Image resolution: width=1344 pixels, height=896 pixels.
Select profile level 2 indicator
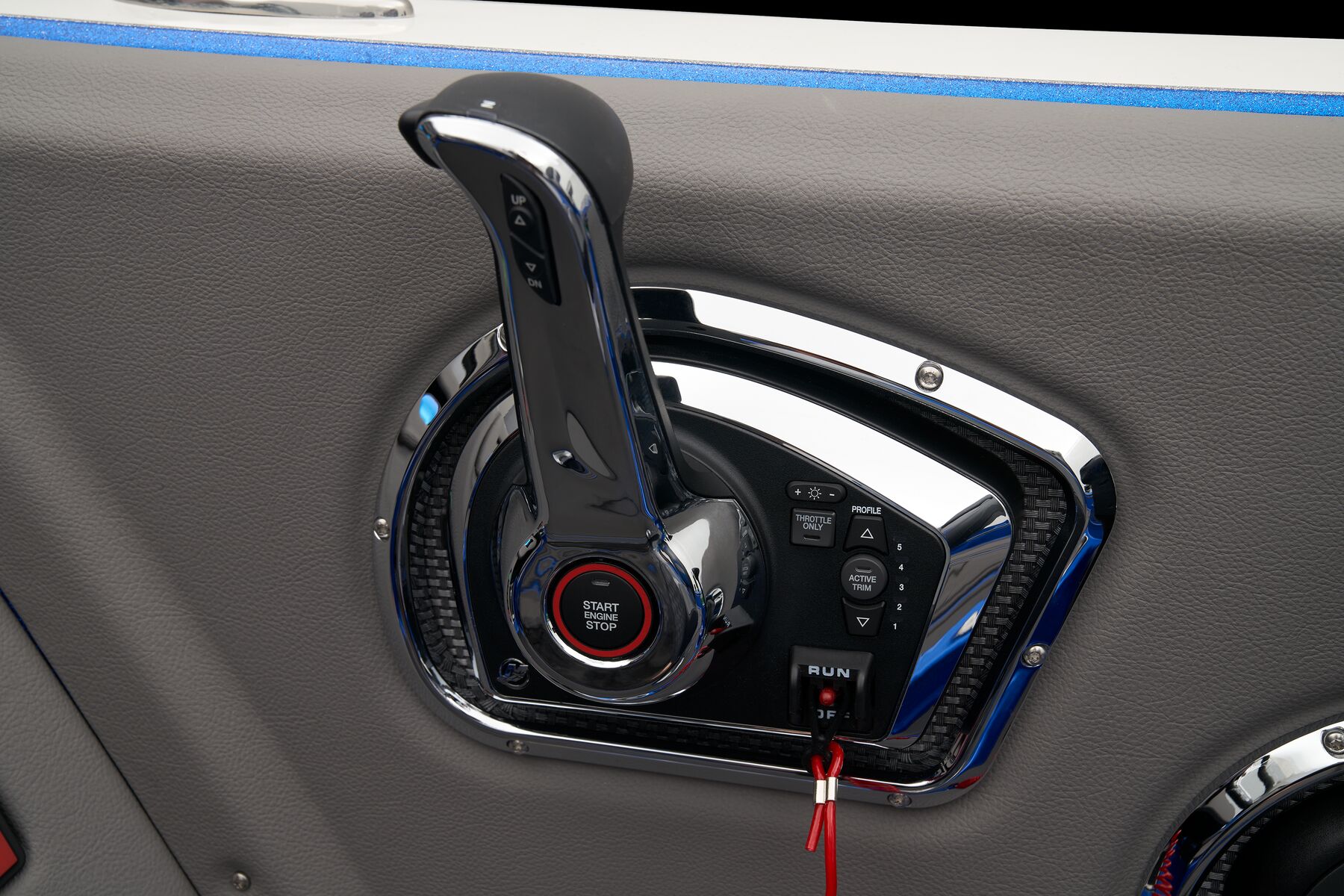click(x=899, y=607)
